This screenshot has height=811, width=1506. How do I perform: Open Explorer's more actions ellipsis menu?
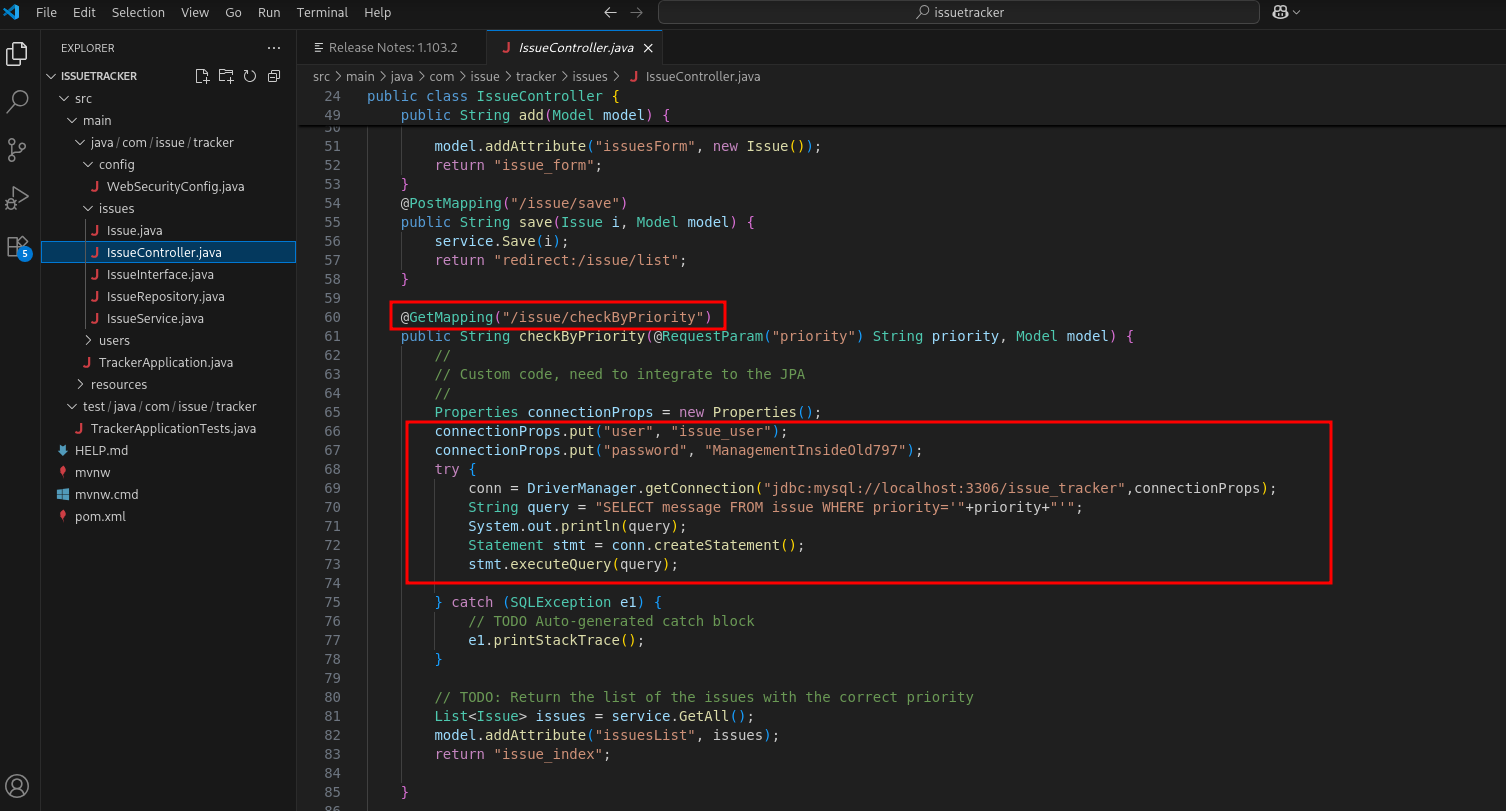point(274,48)
